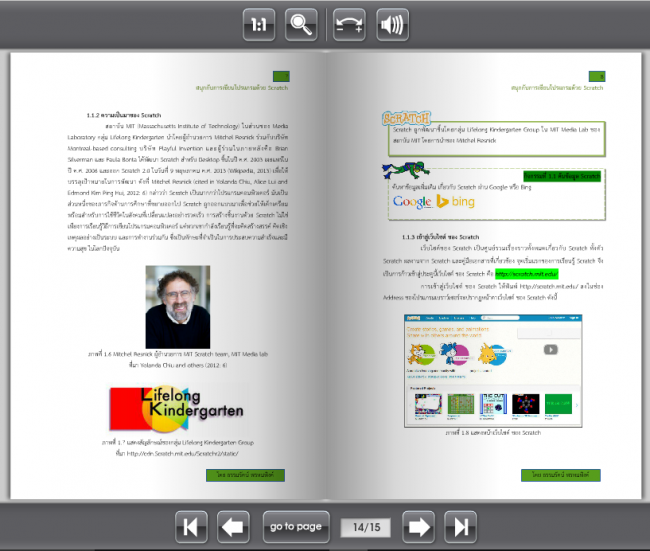Go to the previous page arrow
The width and height of the screenshot is (650, 551).
point(233,527)
